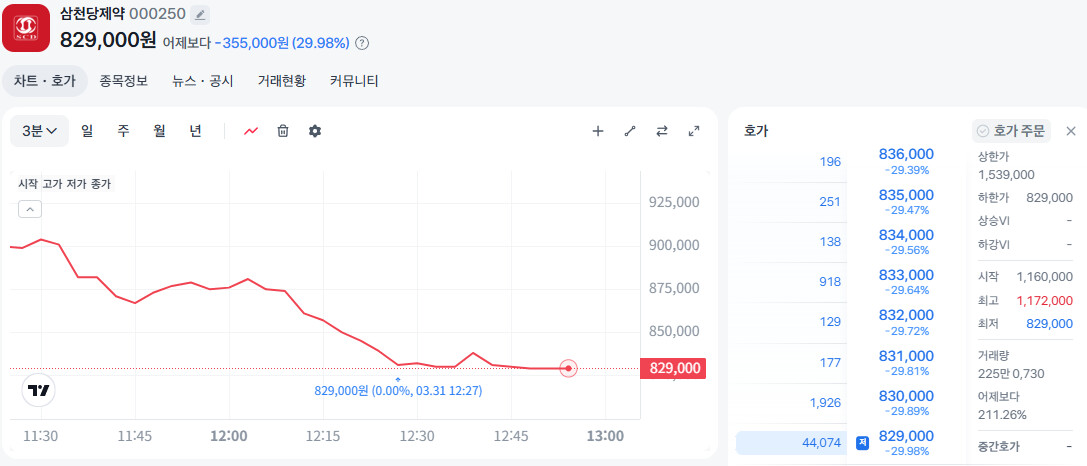Viewport: 1087px width, 466px height.
Task: Open the 뉴스 · 공시 tab
Action: [202, 81]
